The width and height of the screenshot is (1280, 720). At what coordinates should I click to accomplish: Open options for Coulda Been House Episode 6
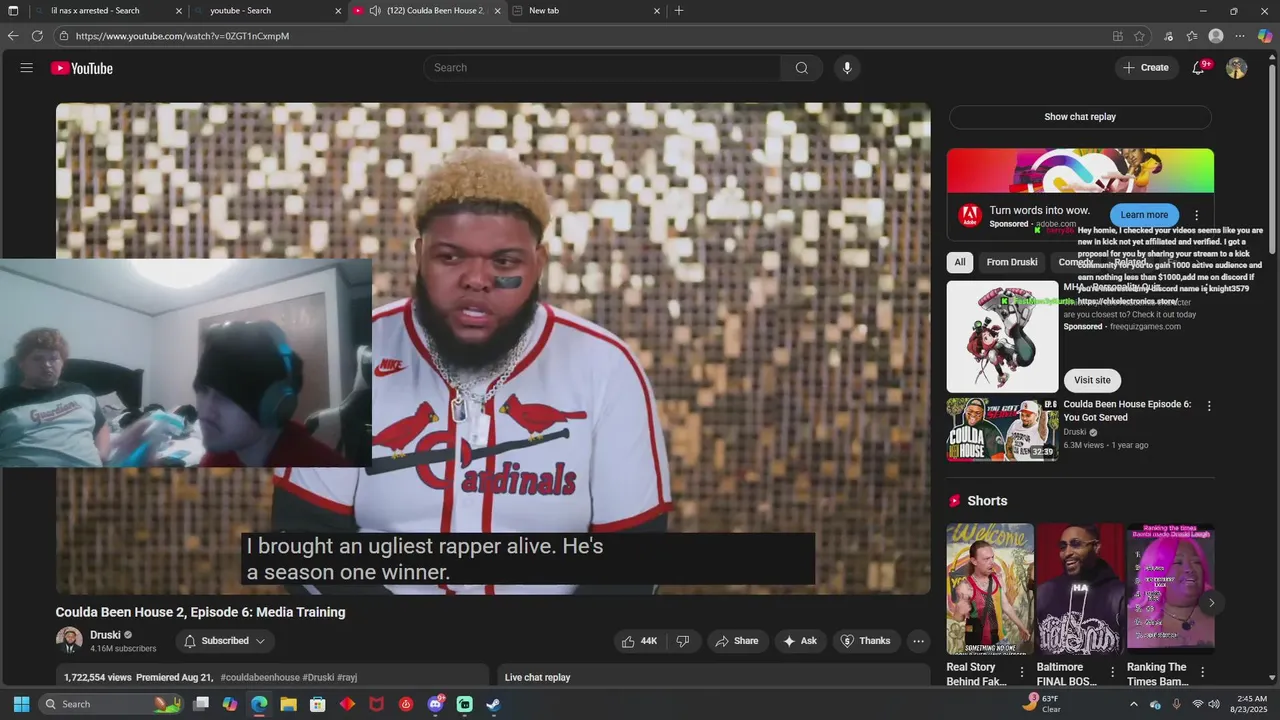(x=1209, y=406)
